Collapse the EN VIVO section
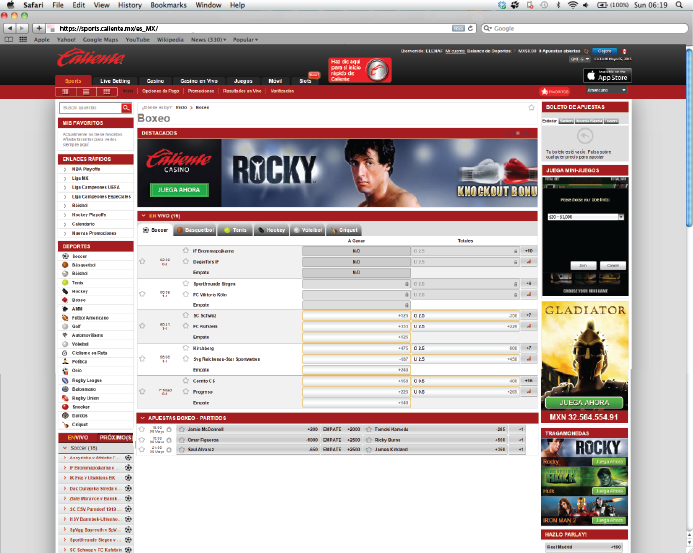Screen dimensions: 693x553 (x=144, y=216)
